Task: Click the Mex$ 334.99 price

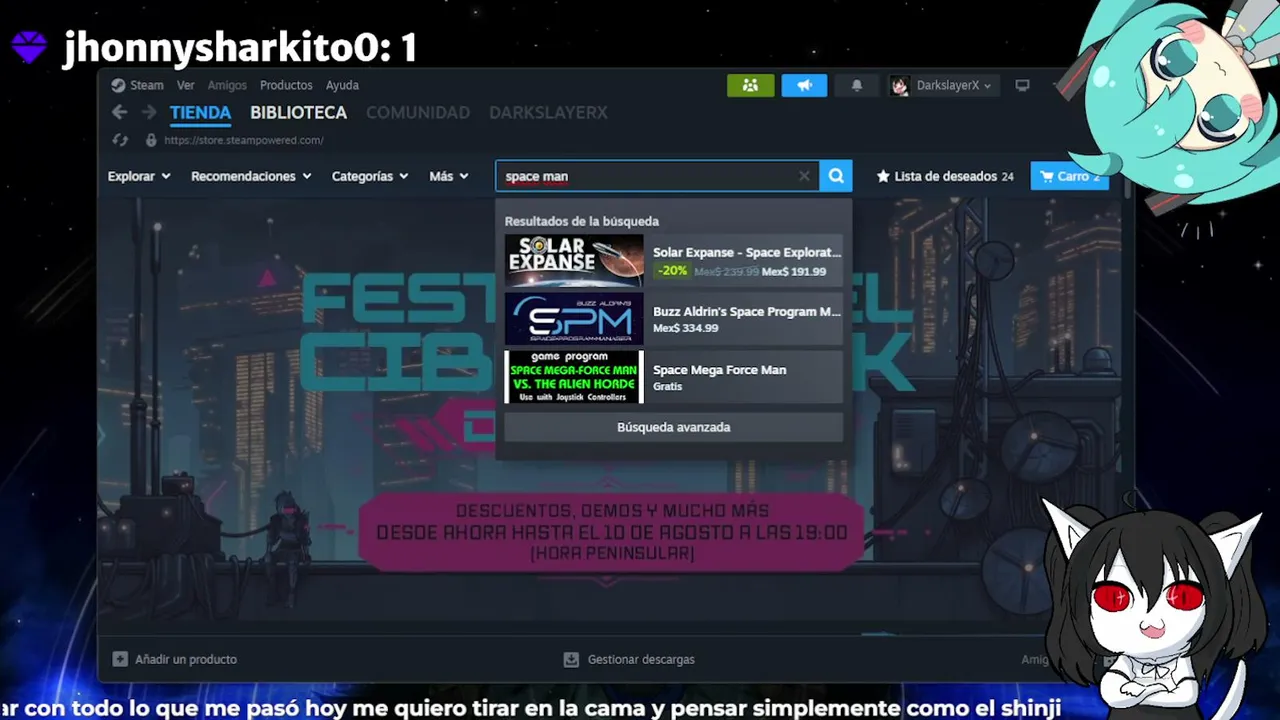Action: (686, 328)
